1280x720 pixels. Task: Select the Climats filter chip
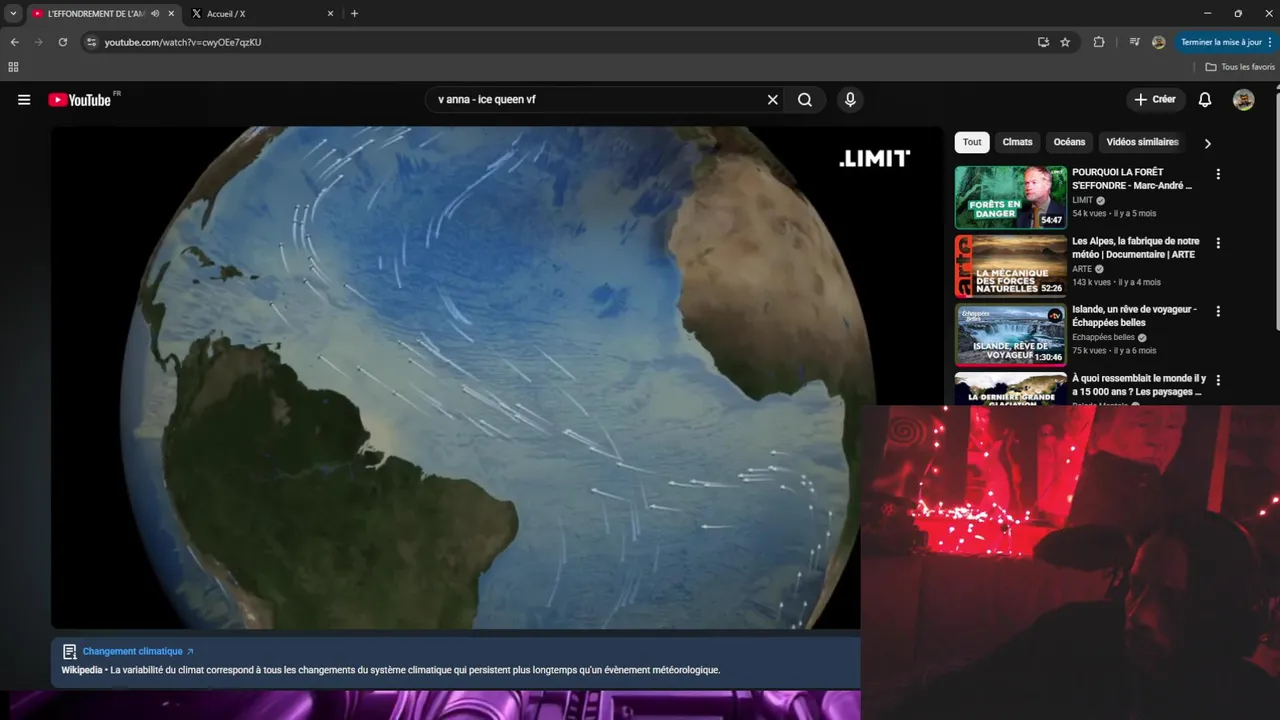pyautogui.click(x=1017, y=142)
